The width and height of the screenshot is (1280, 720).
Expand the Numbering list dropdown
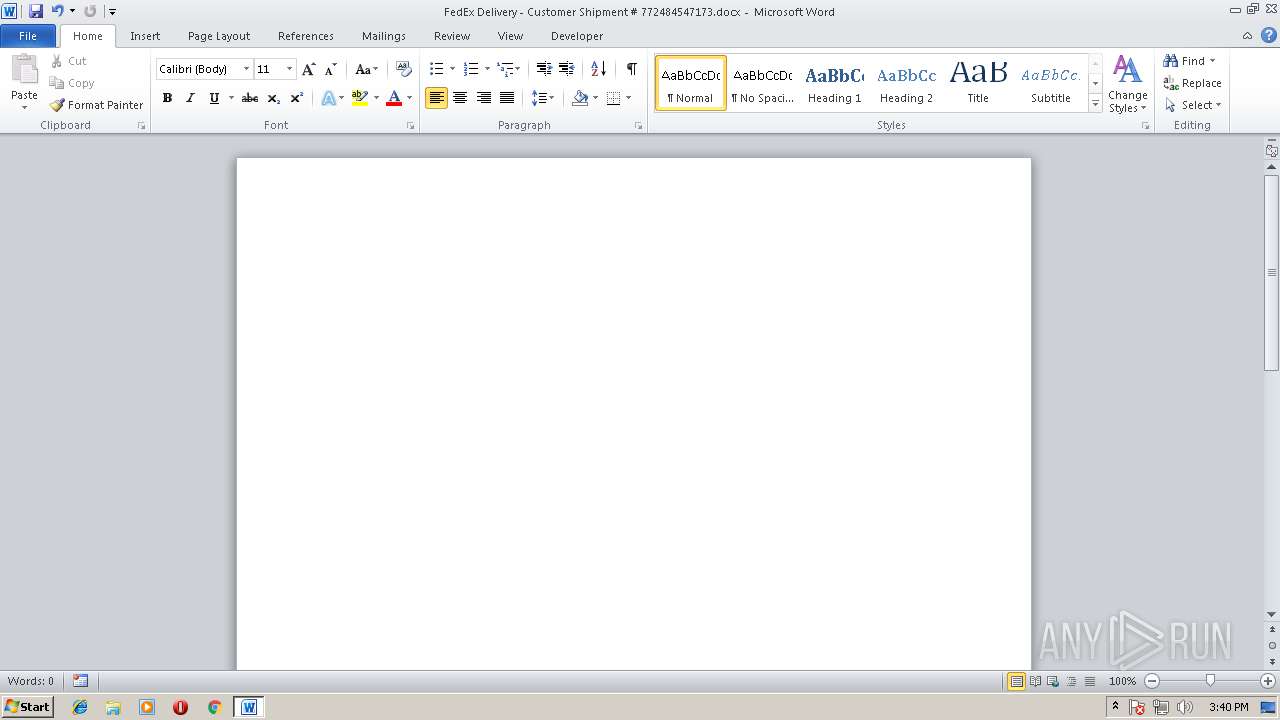click(487, 69)
